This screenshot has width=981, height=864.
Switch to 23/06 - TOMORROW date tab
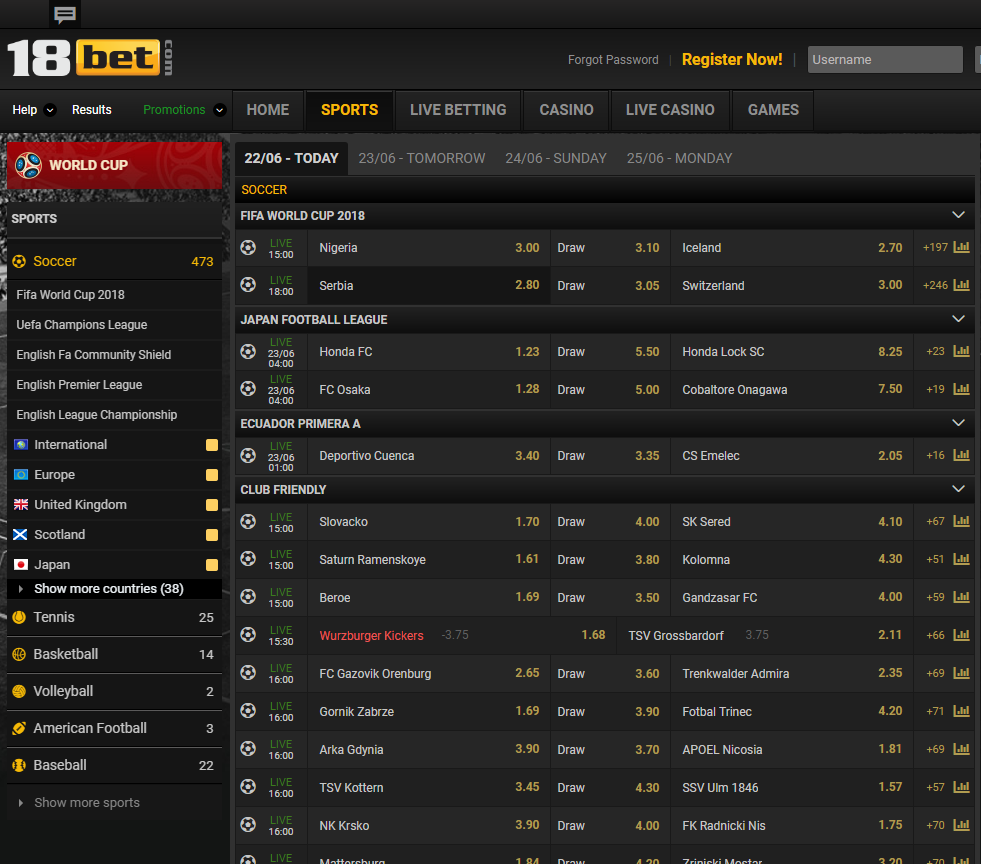pos(422,158)
